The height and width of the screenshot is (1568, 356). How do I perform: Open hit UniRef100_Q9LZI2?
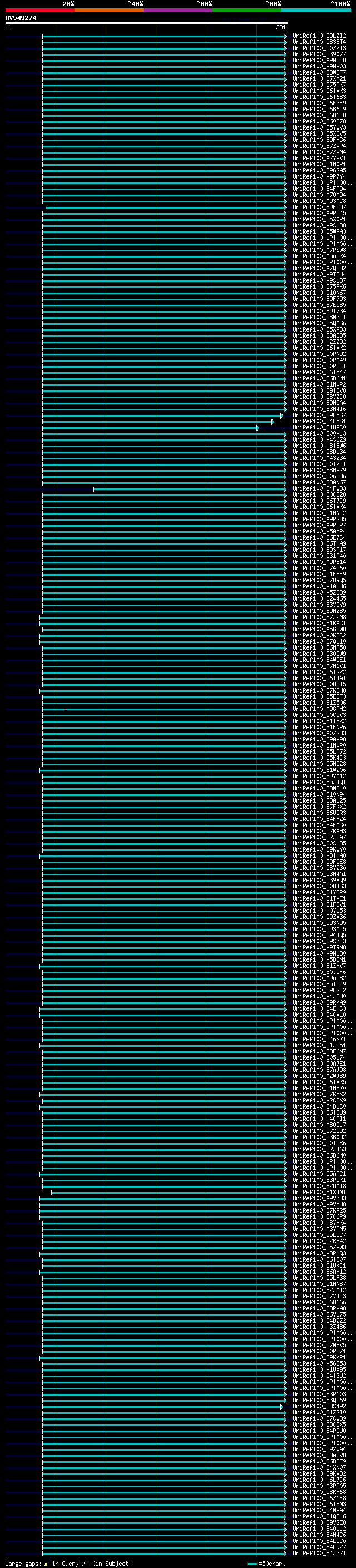click(x=319, y=36)
